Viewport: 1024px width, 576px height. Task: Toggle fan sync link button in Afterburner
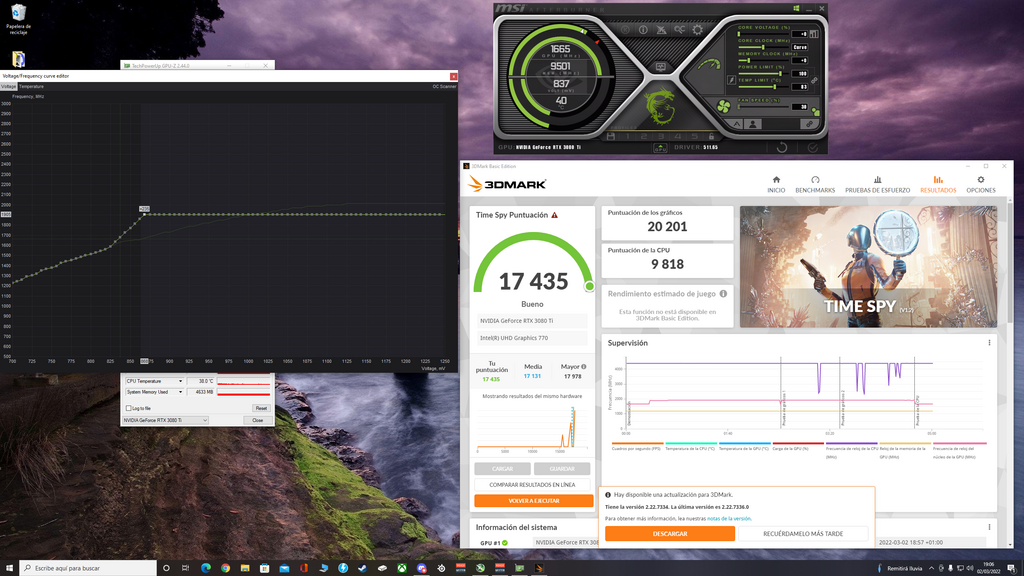click(810, 124)
